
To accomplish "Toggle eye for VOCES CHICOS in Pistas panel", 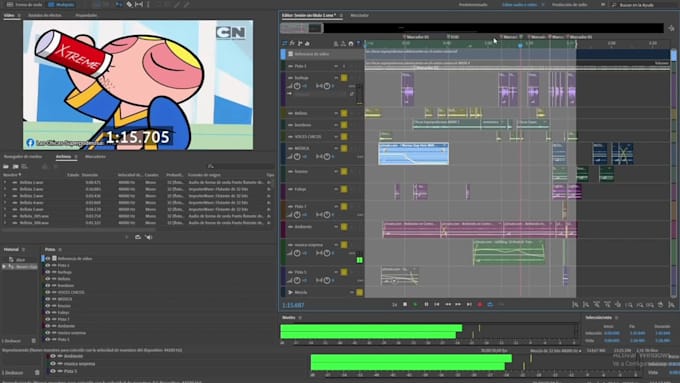I will click(48, 292).
